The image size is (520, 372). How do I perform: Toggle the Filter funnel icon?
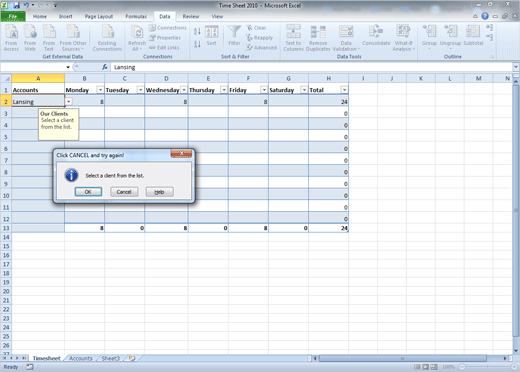[x=234, y=36]
